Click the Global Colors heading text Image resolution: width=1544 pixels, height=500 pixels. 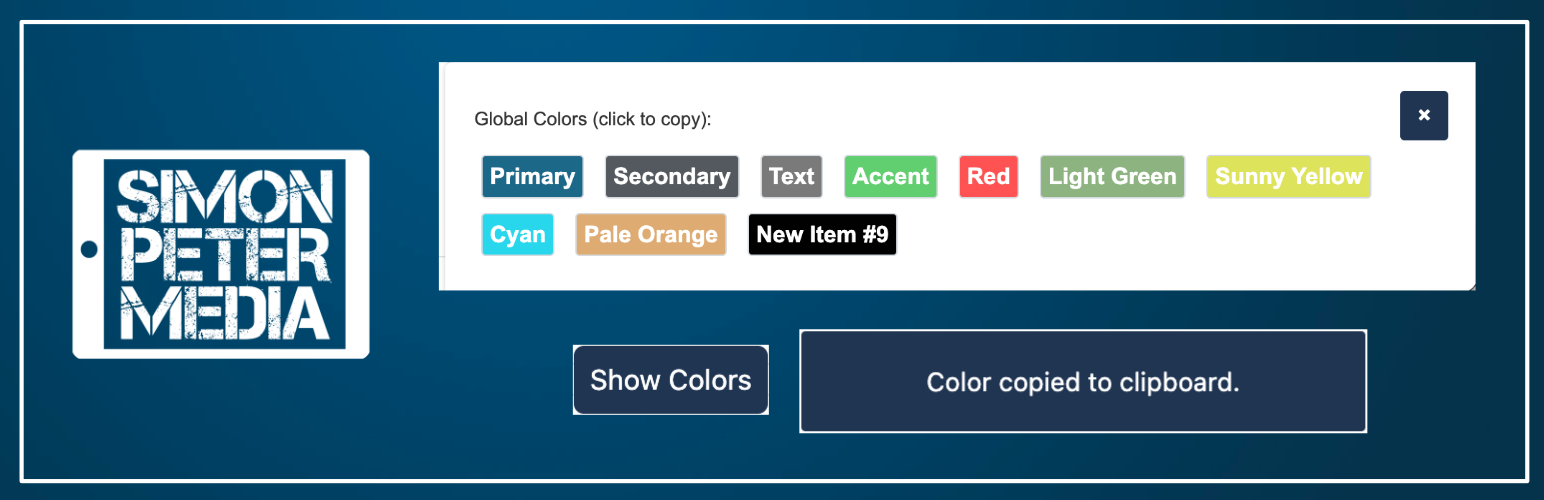[592, 120]
